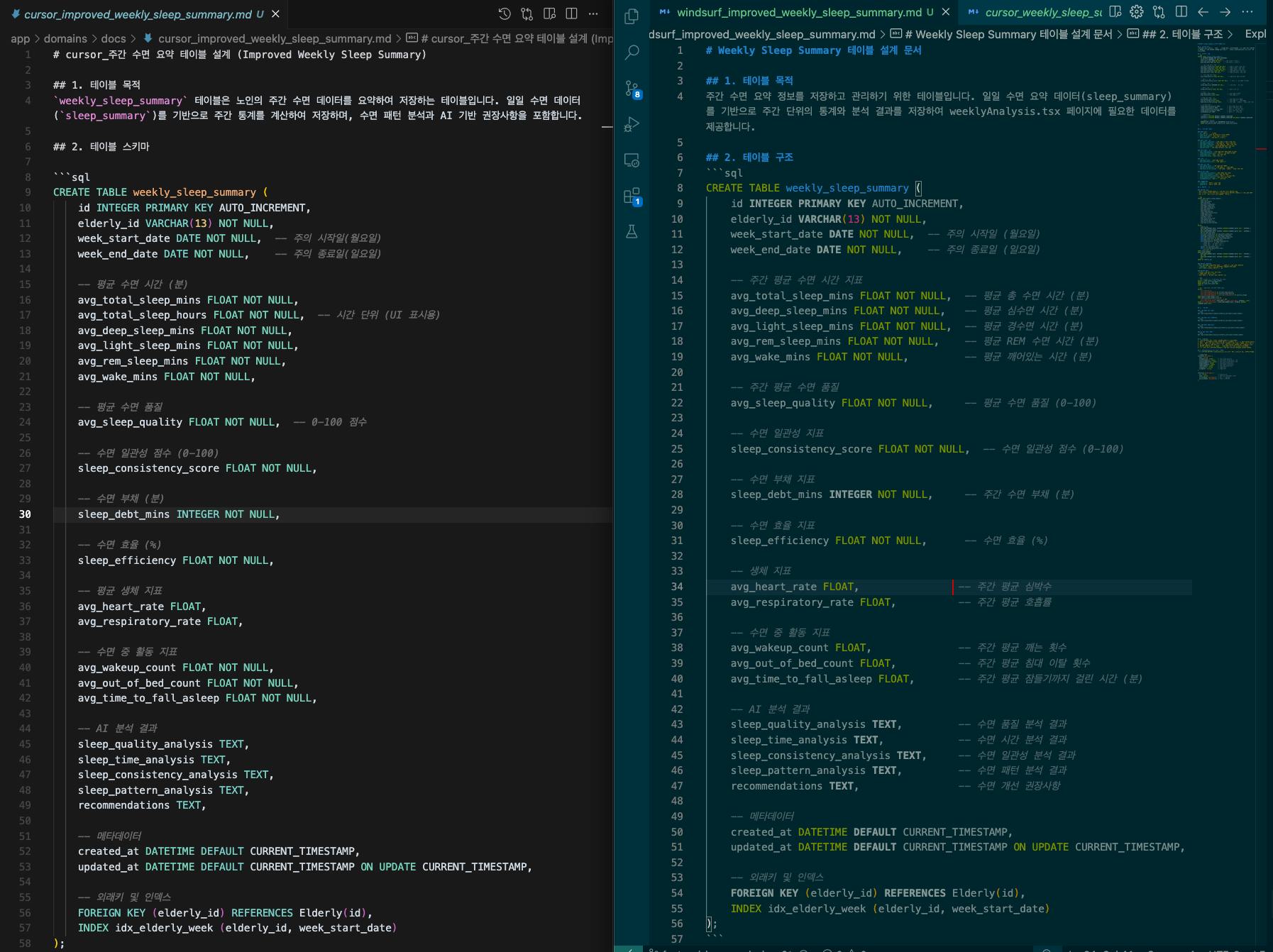Viewport: 1273px width, 952px height.
Task: Open the Explorer view in the activity bar
Action: click(631, 16)
